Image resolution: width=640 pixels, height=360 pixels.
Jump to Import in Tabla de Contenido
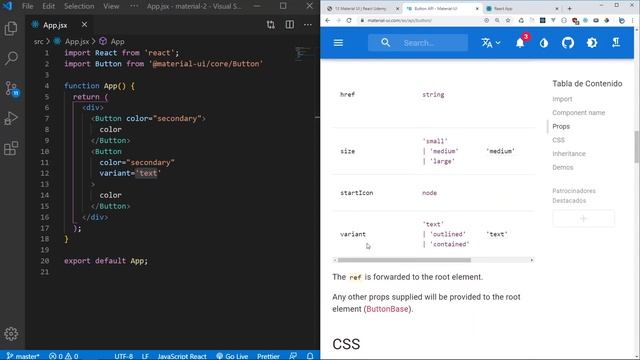pos(562,99)
